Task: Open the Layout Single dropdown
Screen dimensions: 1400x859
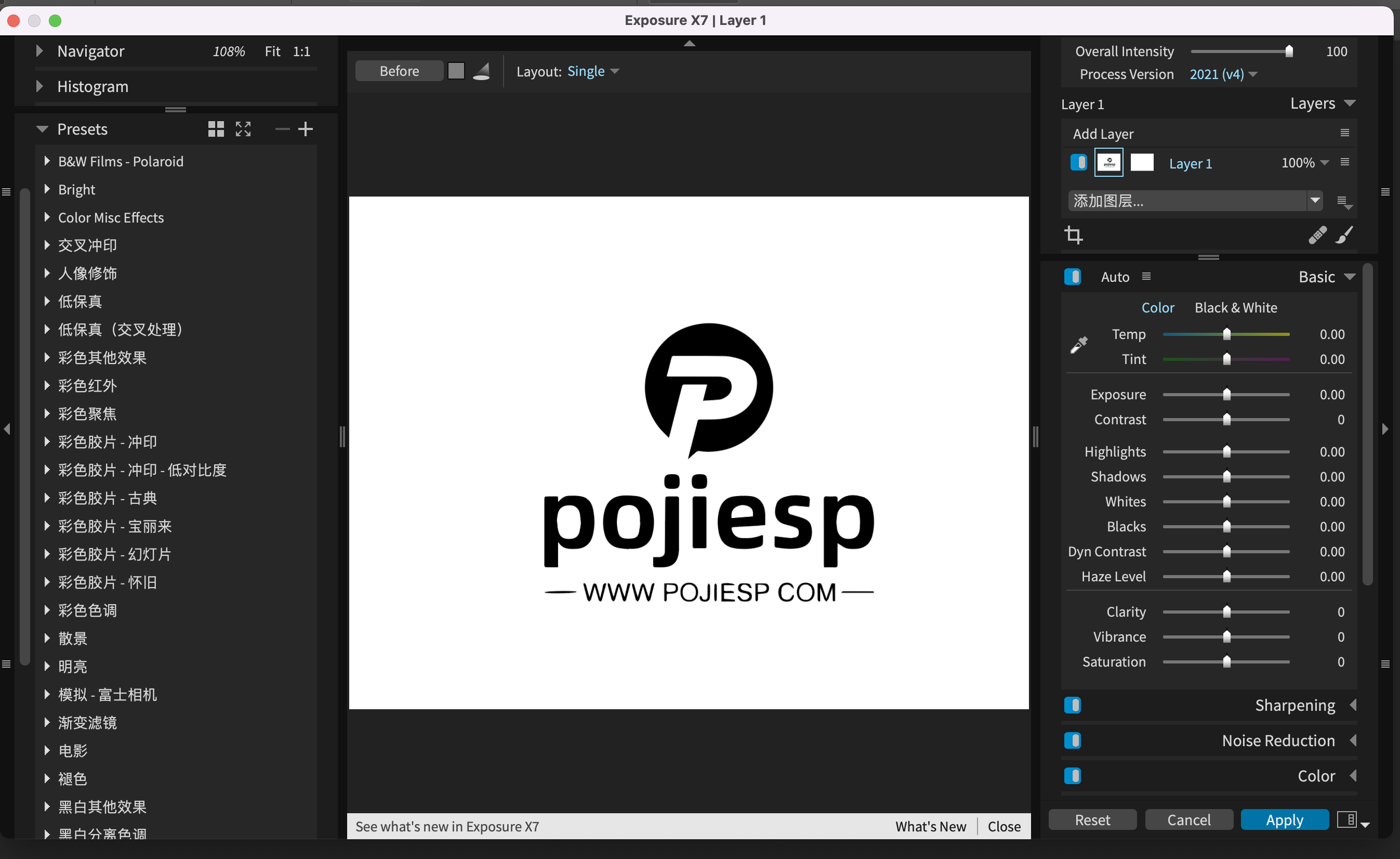Action: (592, 71)
